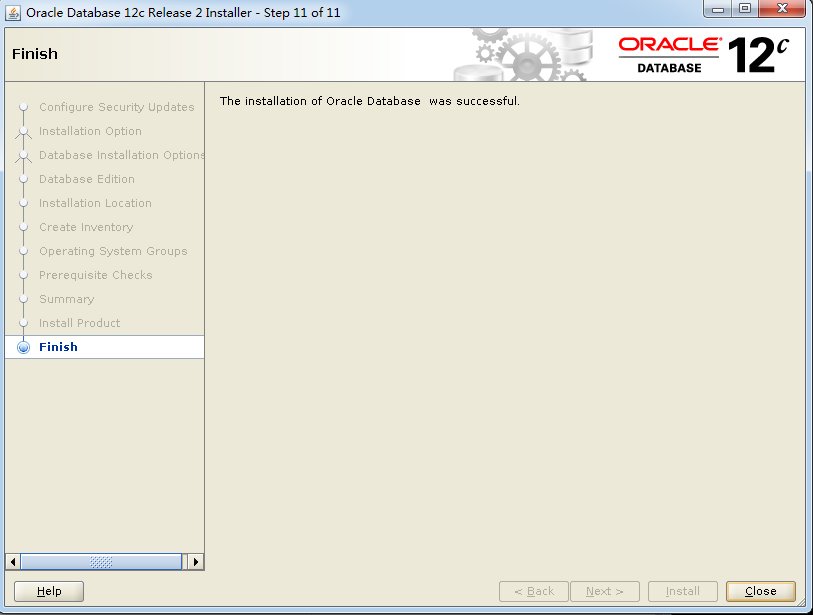Select Summary step in sidebar

(66, 299)
